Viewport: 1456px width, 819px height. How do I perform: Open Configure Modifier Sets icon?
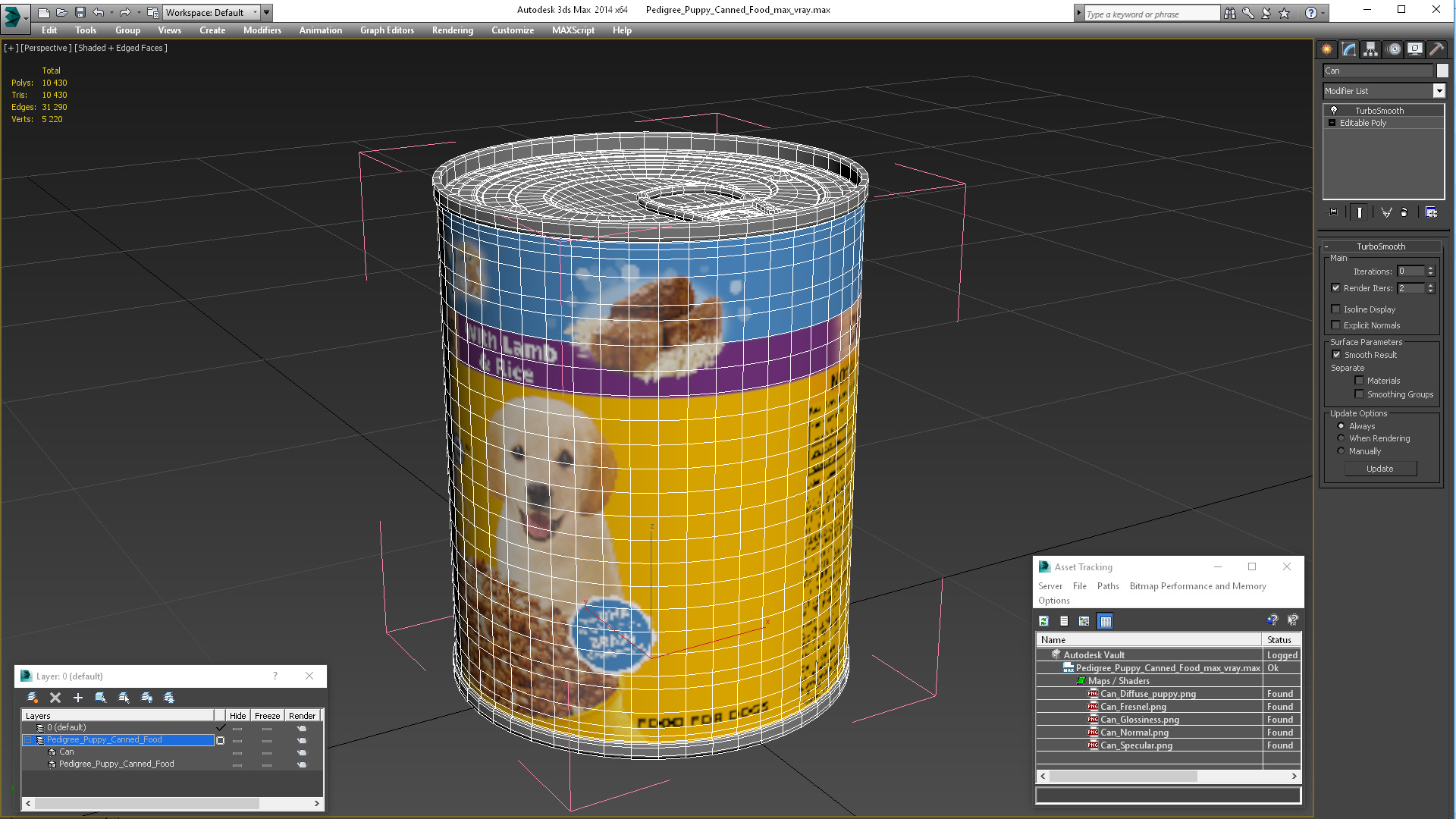click(1431, 212)
